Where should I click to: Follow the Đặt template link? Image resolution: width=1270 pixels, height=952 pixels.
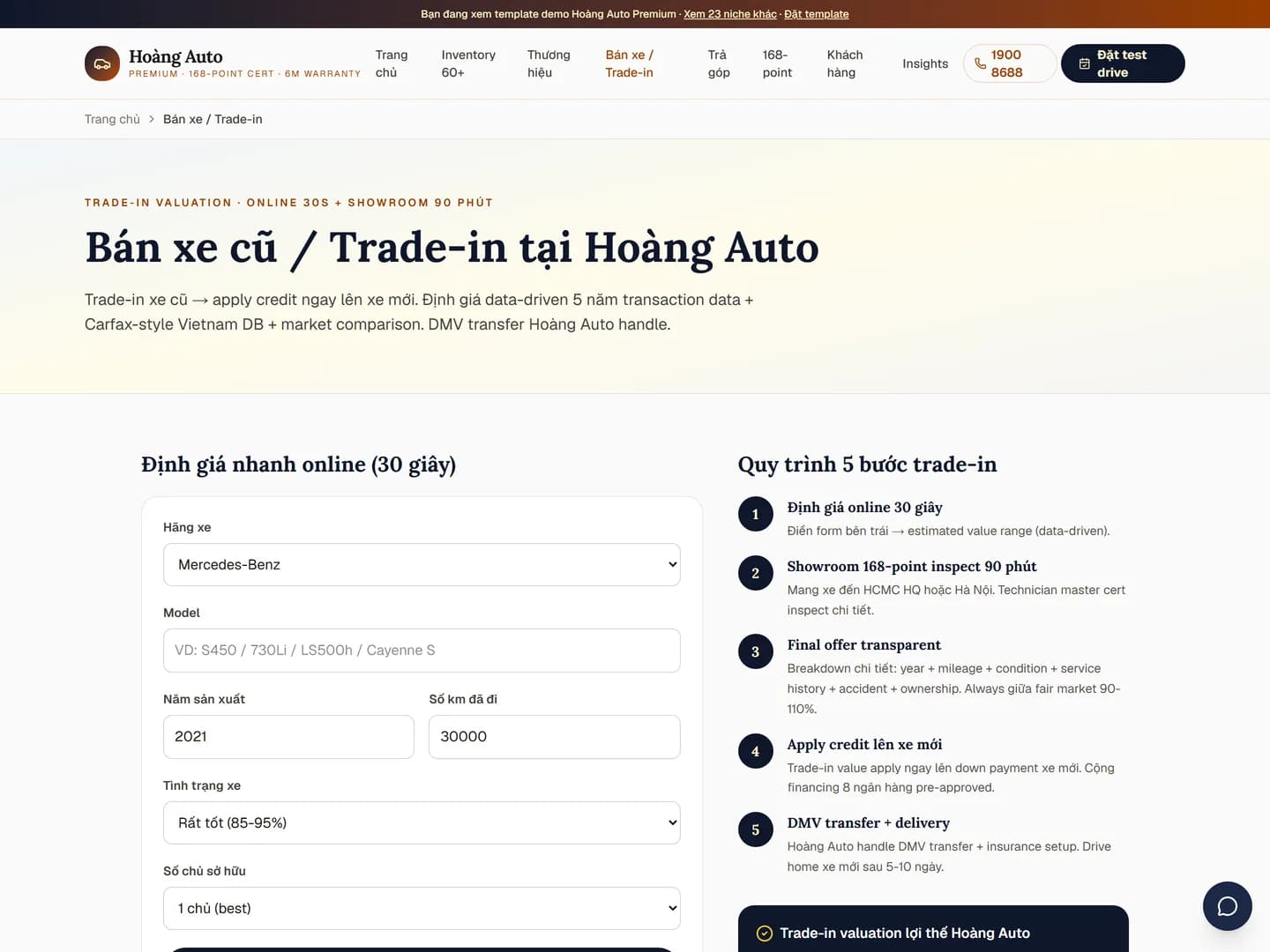pyautogui.click(x=817, y=14)
